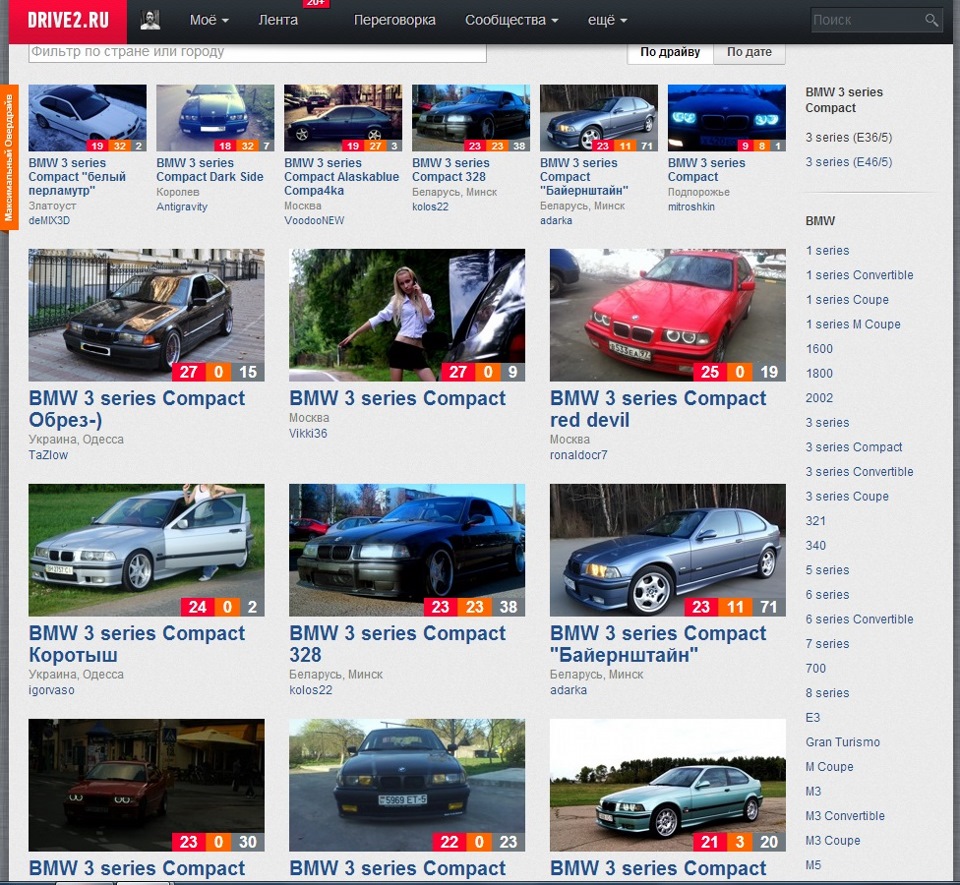
Task: Open the blue angel-eyes Подпорожье thumbnail
Action: coord(726,118)
